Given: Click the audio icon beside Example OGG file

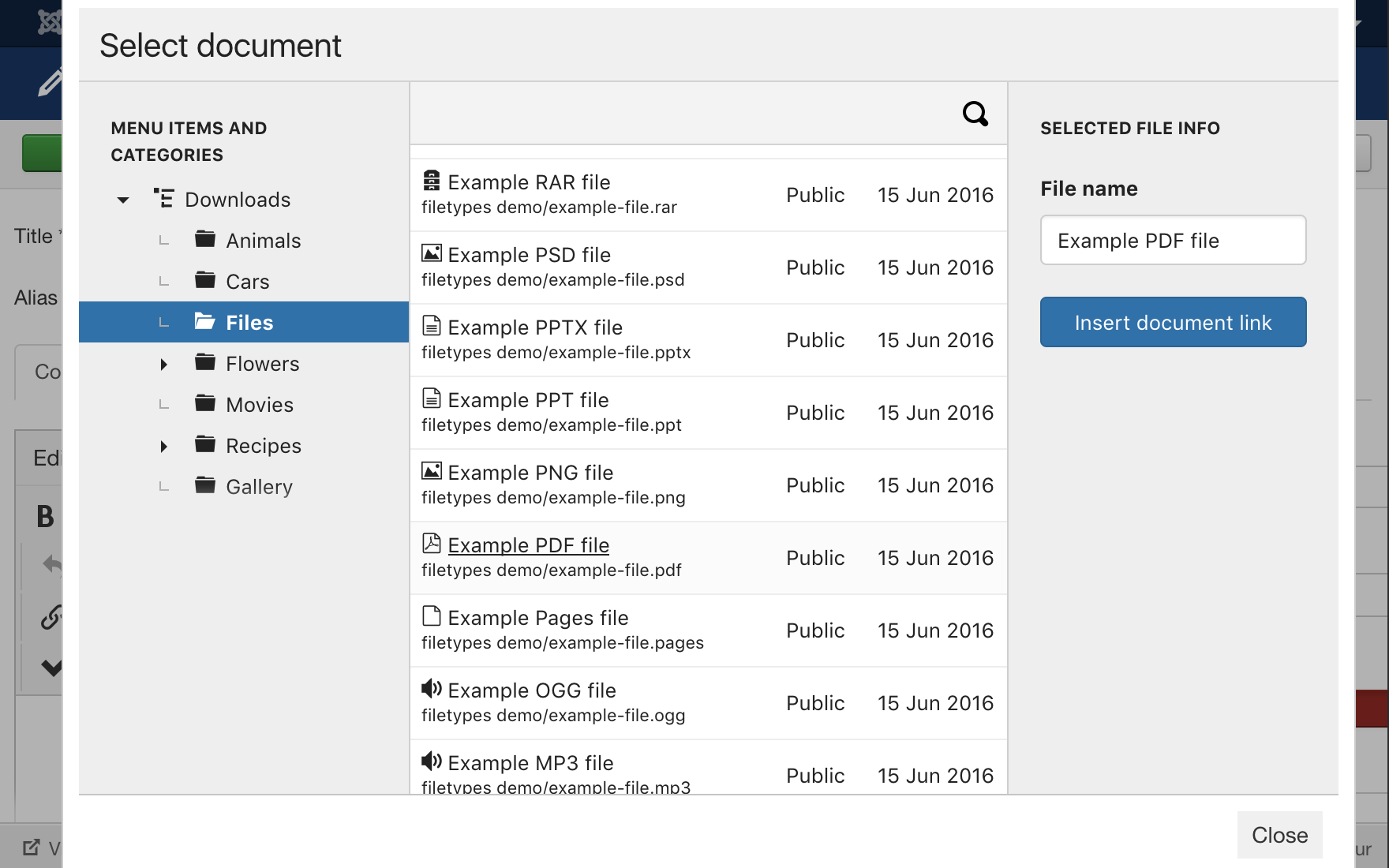Looking at the screenshot, I should click(431, 689).
